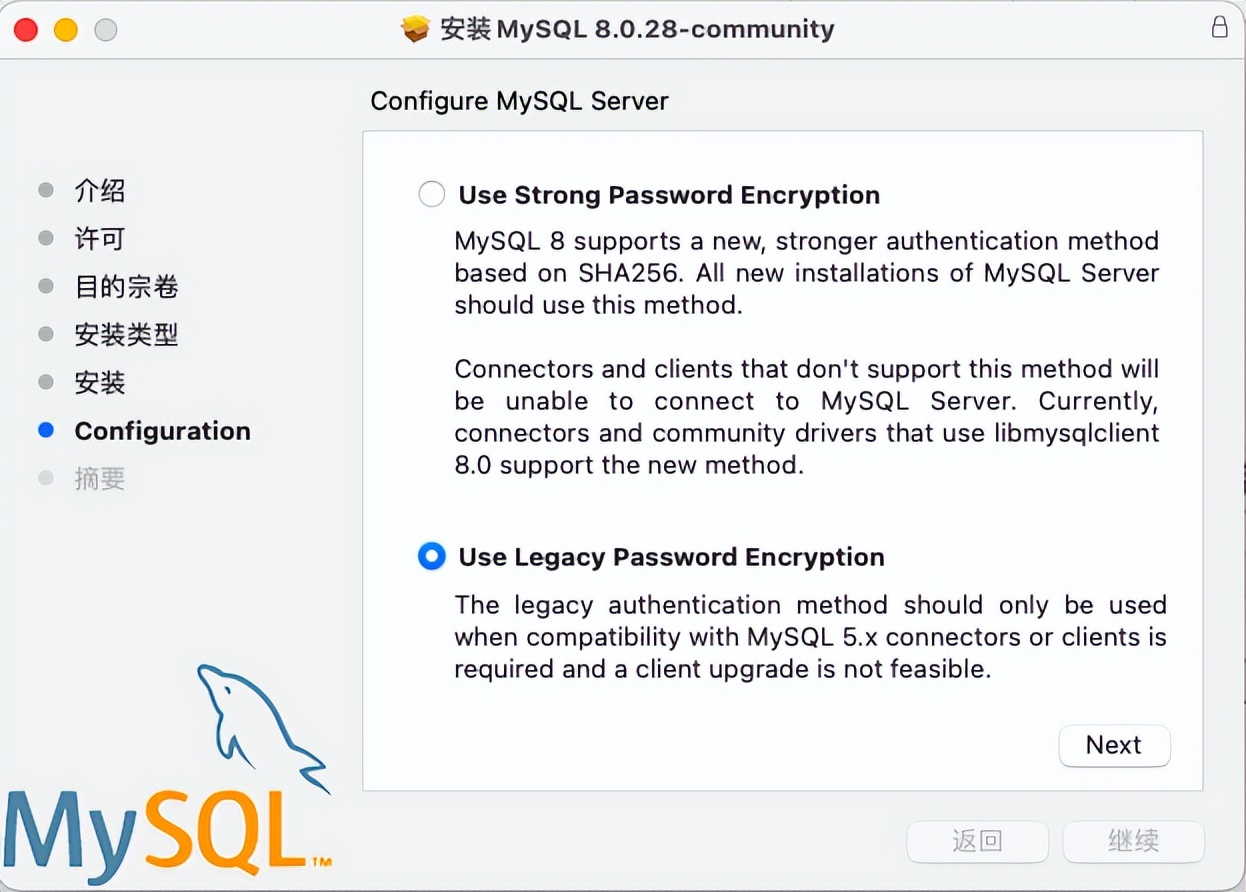Click the 返回 button
The image size is (1246, 892).
coord(977,841)
